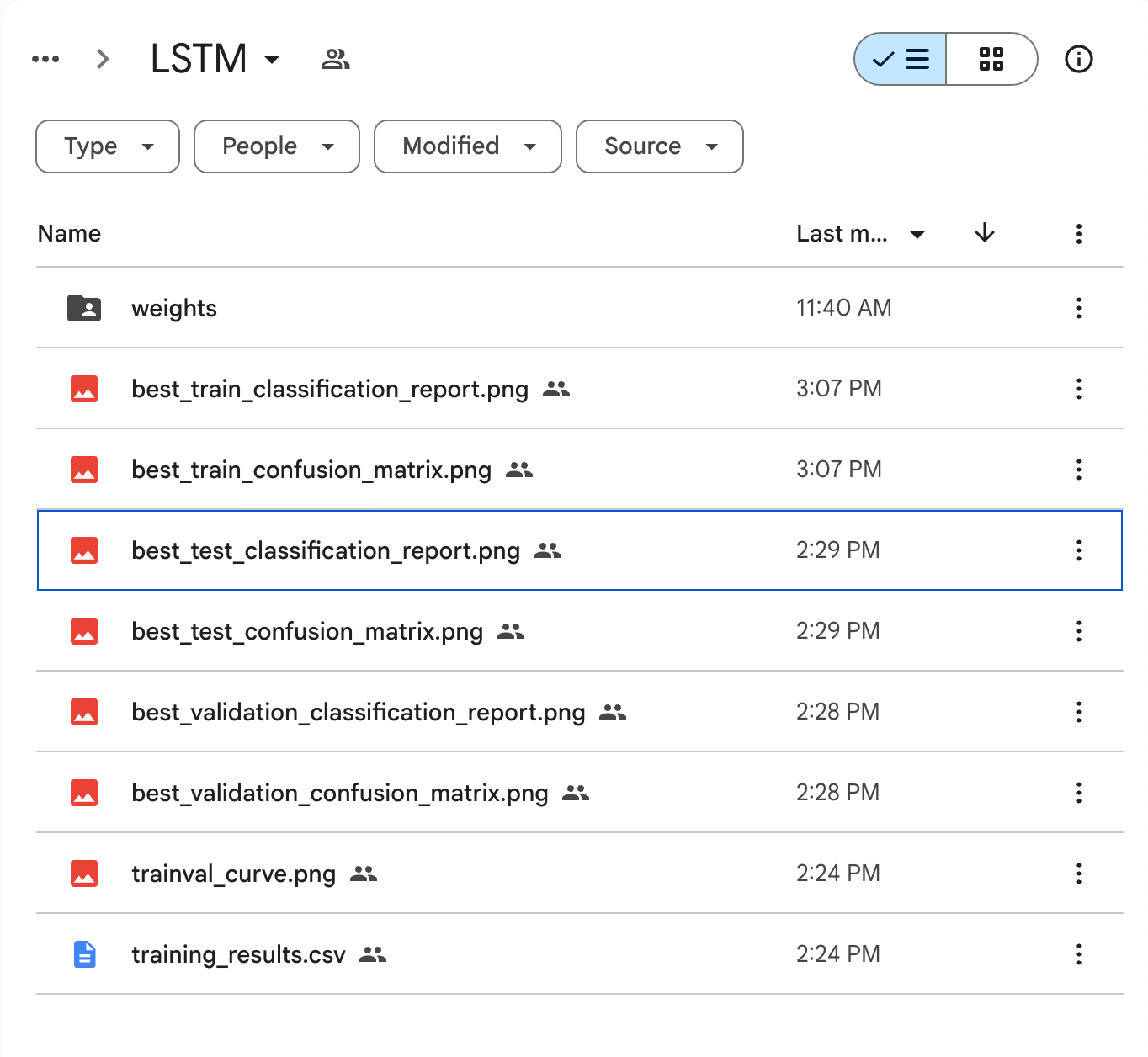The image size is (1148, 1057).
Task: Open more actions for best_train_confusion_matrix.png
Action: 1078,470
